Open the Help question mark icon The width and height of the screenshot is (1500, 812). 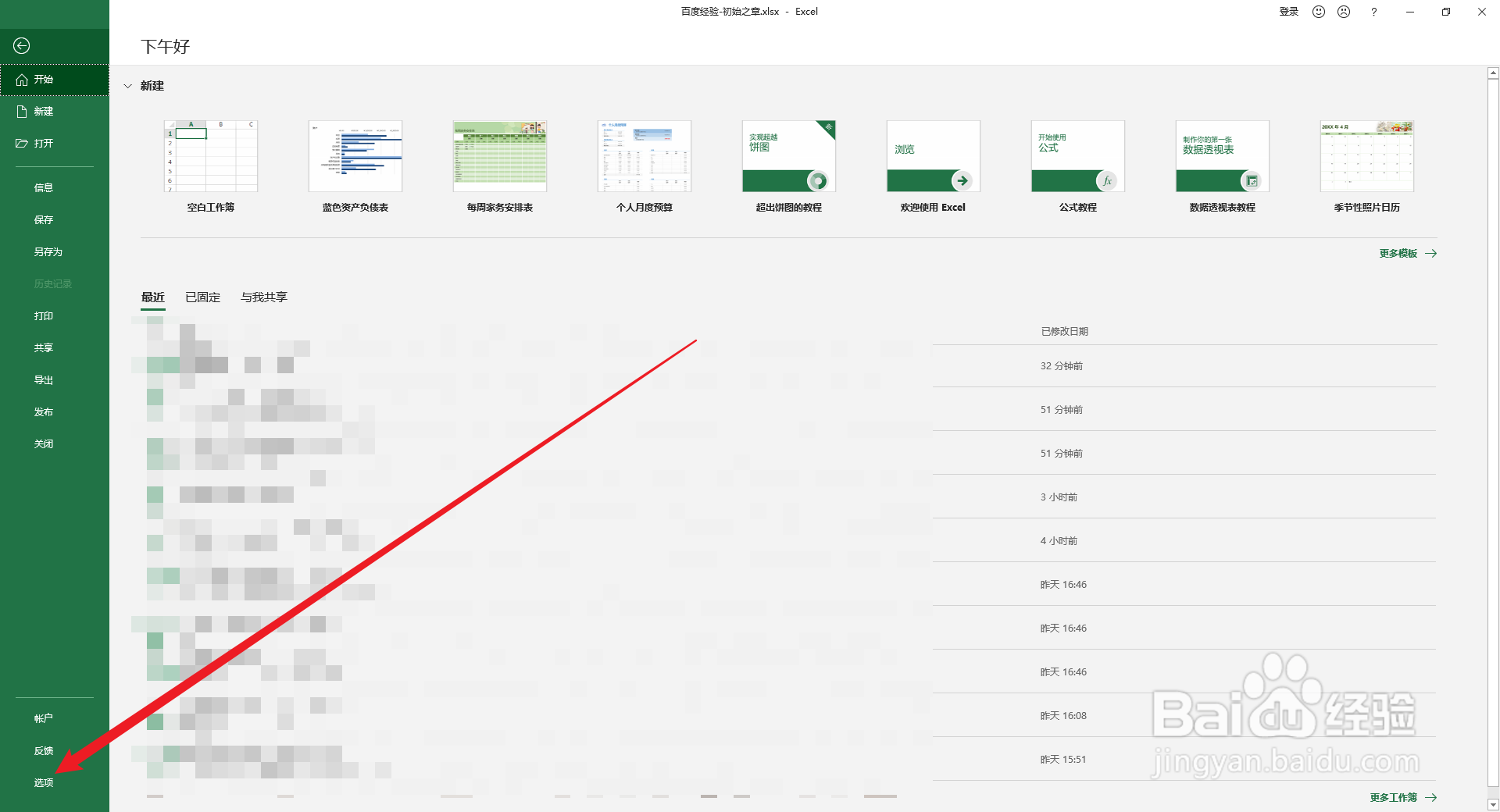(x=1373, y=12)
